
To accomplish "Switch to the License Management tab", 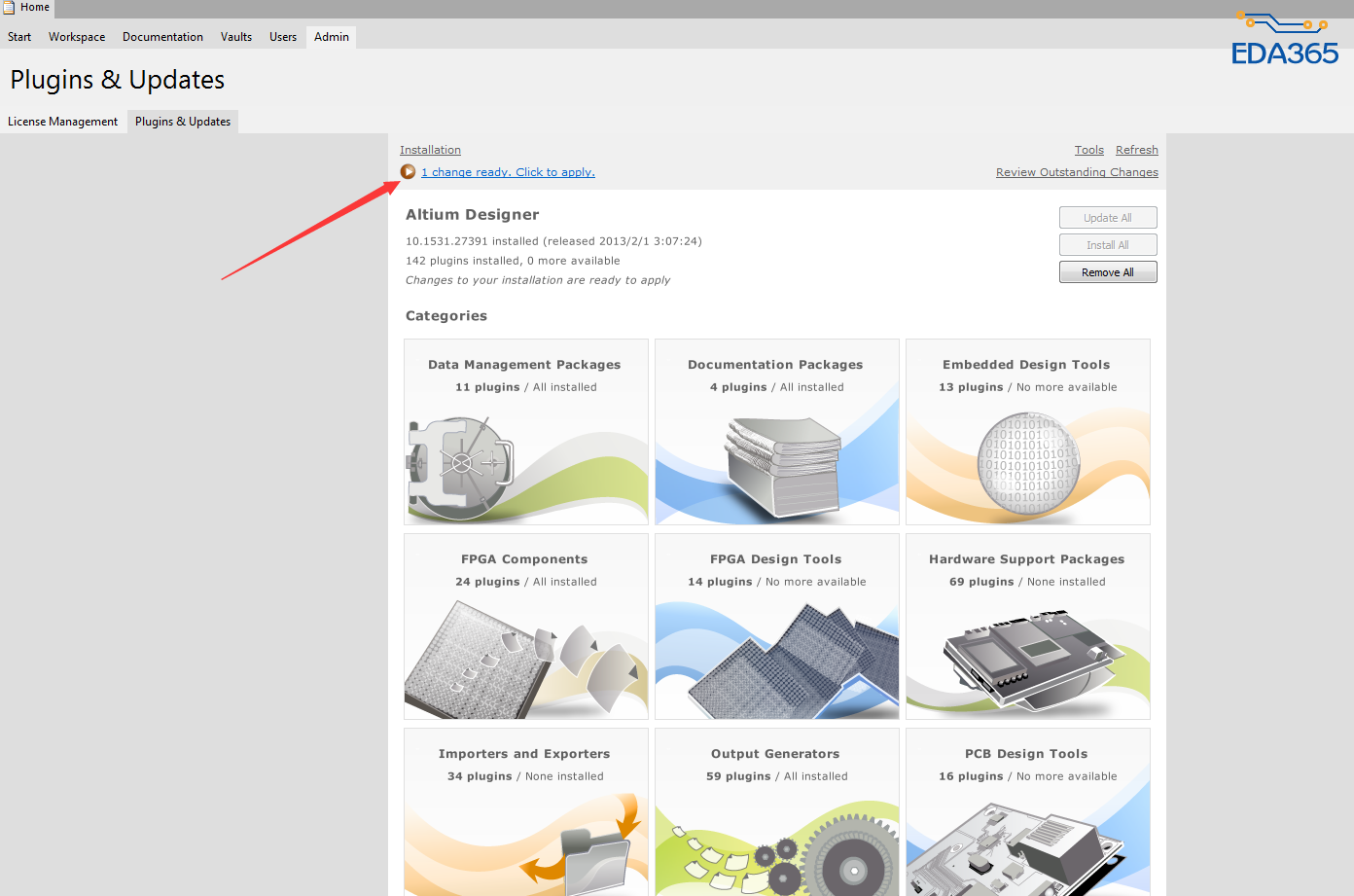I will (x=63, y=122).
